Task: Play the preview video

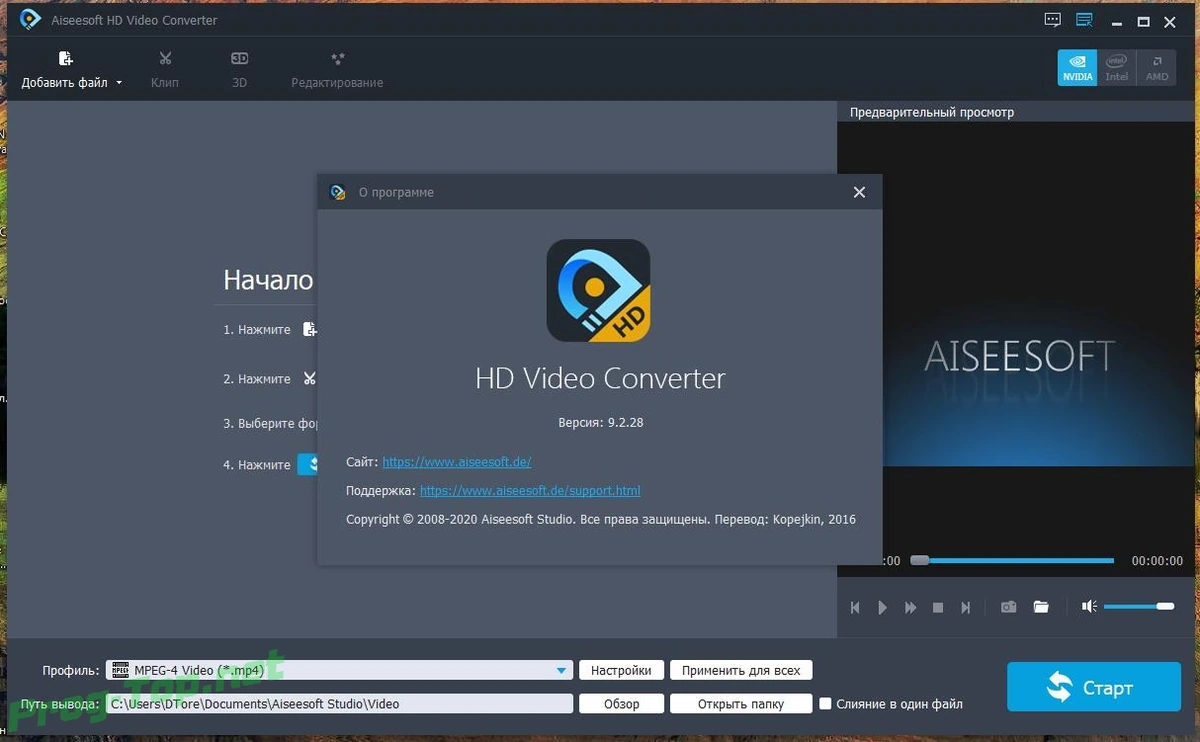Action: pos(882,607)
